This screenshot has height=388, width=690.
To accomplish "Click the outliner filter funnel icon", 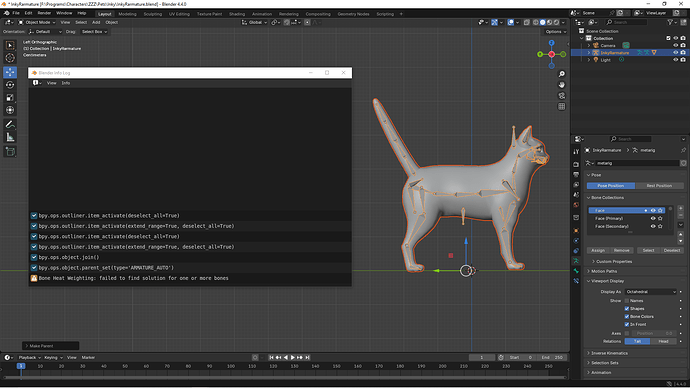I will (x=670, y=22).
